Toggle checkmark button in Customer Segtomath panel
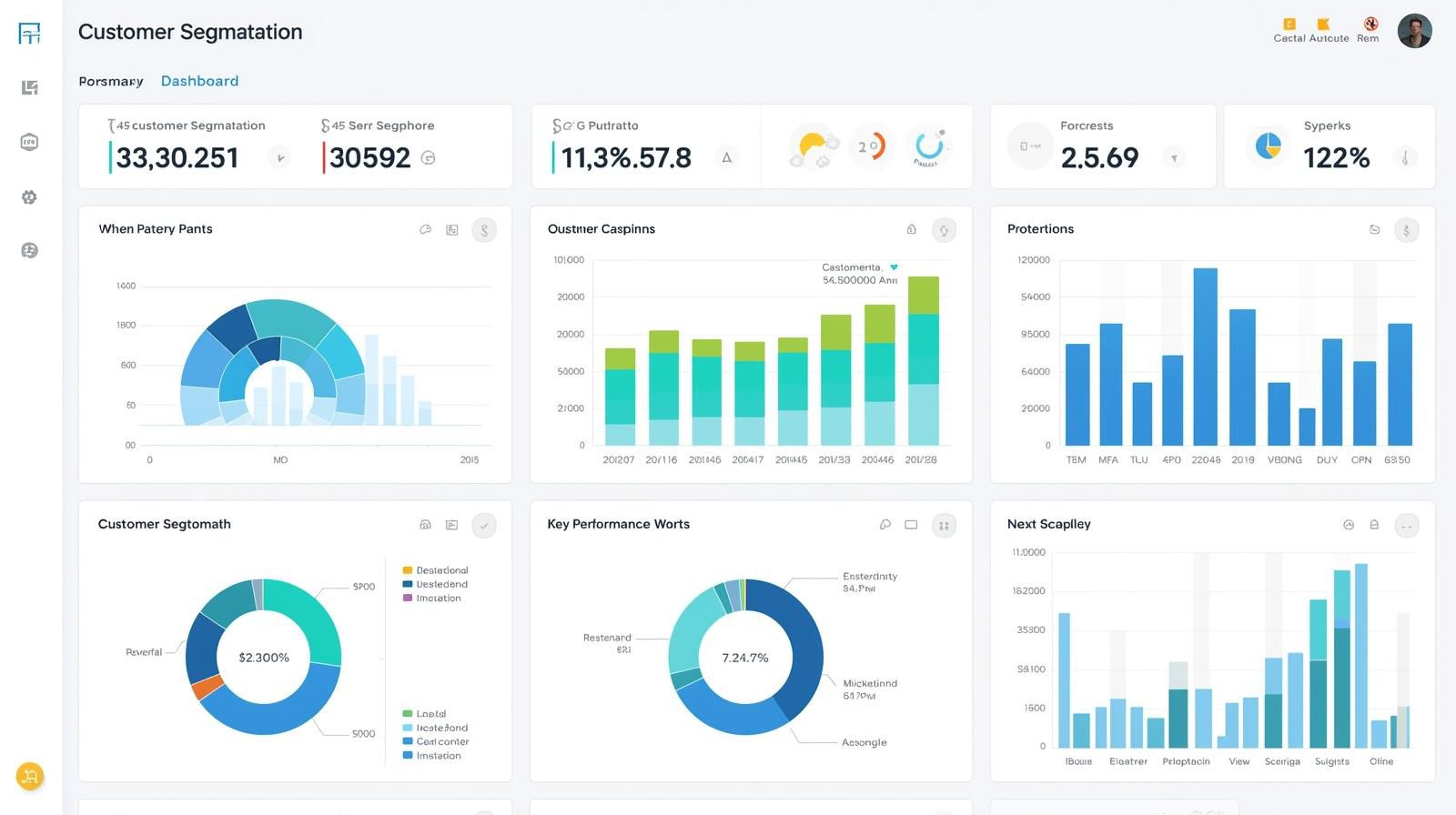Viewport: 1456px width, 815px height. pos(484,525)
